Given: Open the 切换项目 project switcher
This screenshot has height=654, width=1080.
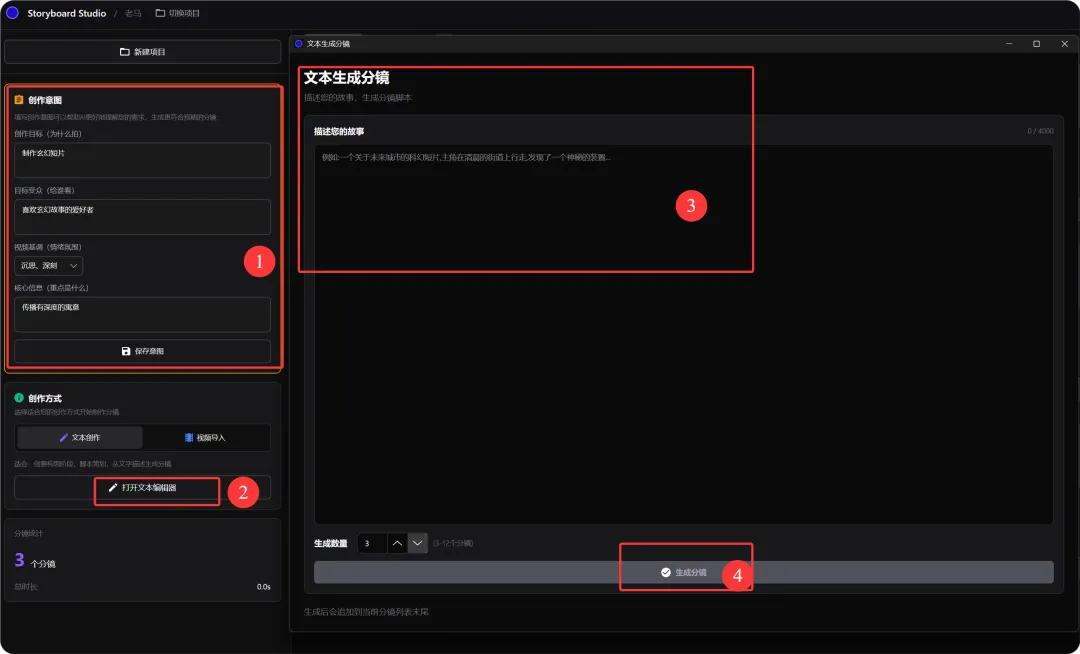Looking at the screenshot, I should tap(178, 13).
